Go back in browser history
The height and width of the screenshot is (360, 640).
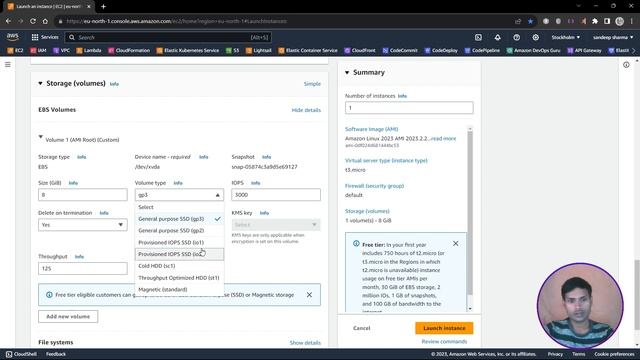coord(8,21)
